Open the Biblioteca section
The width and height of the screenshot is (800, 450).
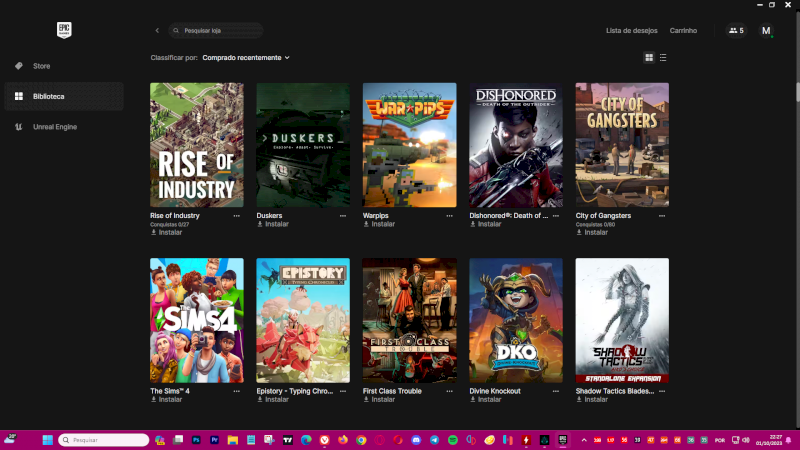[x=64, y=96]
